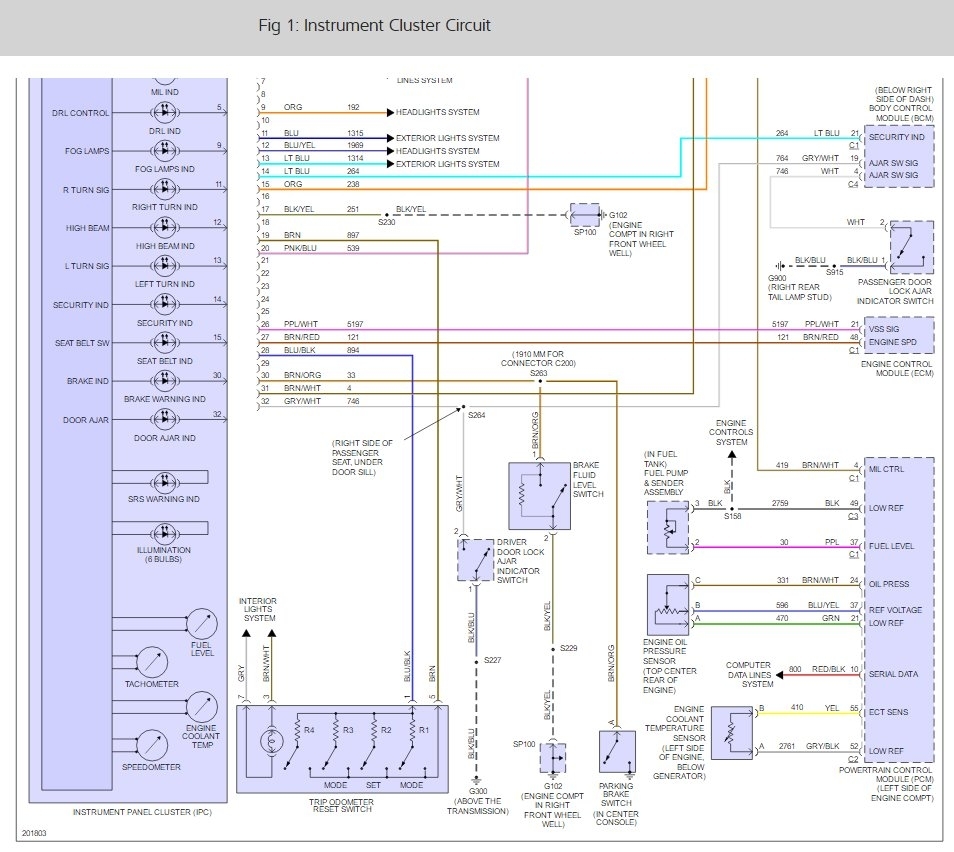The image size is (954, 852).
Task: Click the 'ECT SENS' pin label
Action: click(888, 712)
